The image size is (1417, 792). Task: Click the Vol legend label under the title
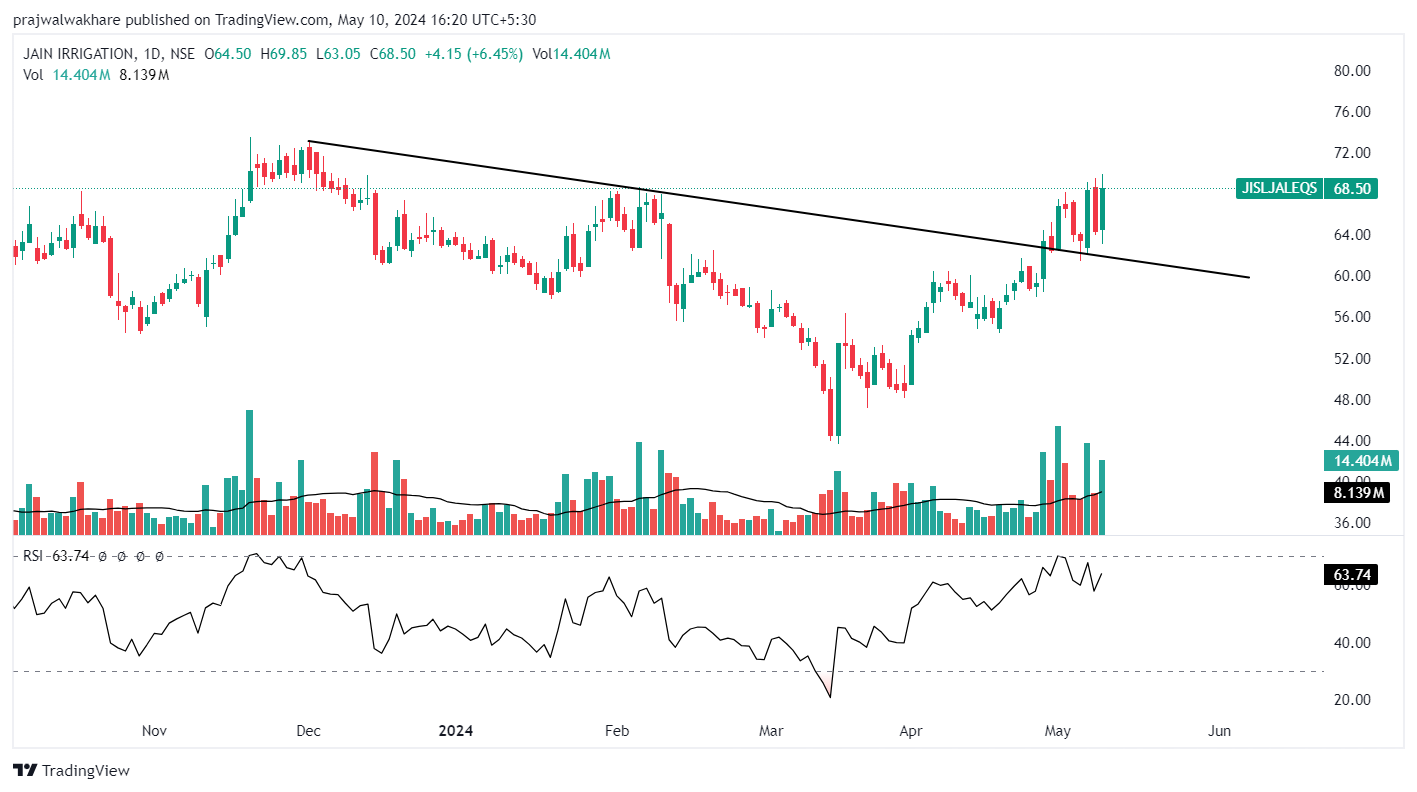pos(33,75)
